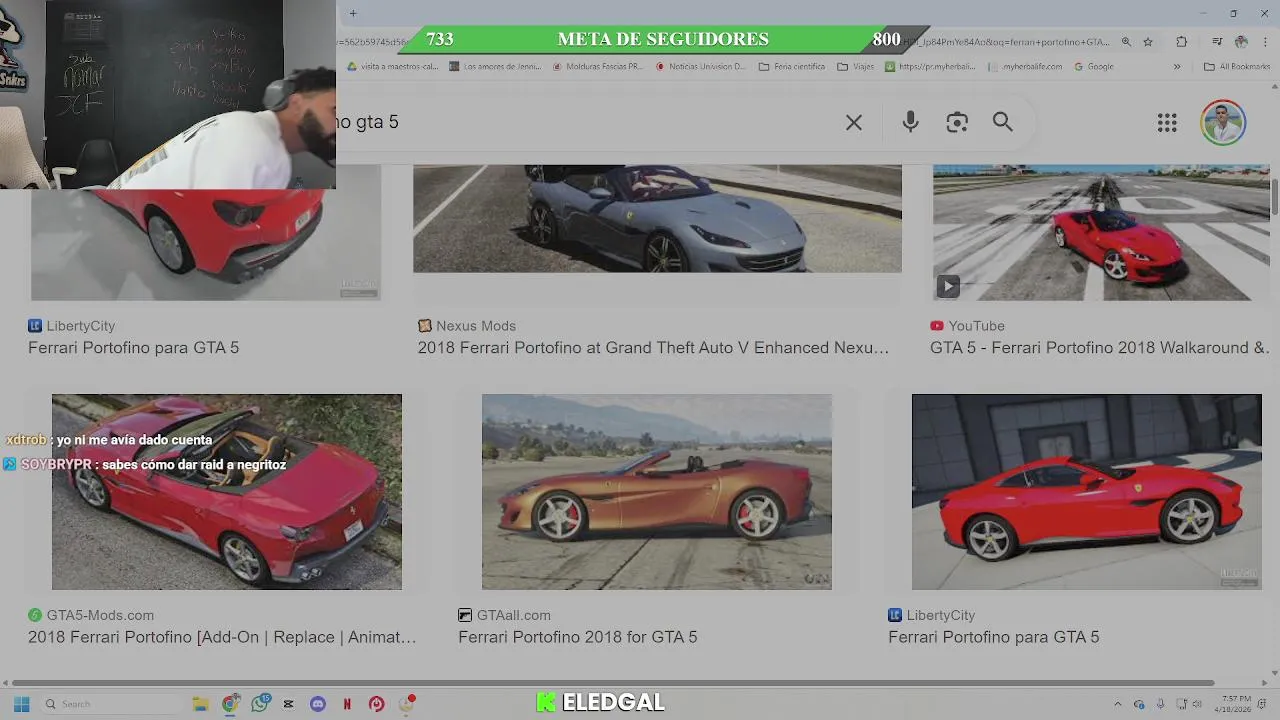
Task: Click the GTAall.com source label
Action: point(505,615)
